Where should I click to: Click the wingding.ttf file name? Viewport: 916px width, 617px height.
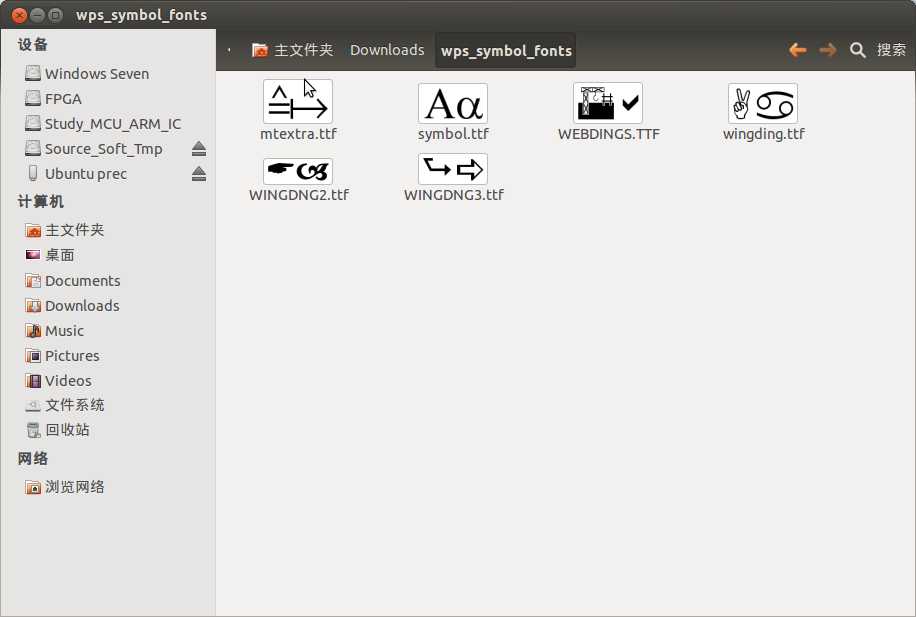coord(763,134)
